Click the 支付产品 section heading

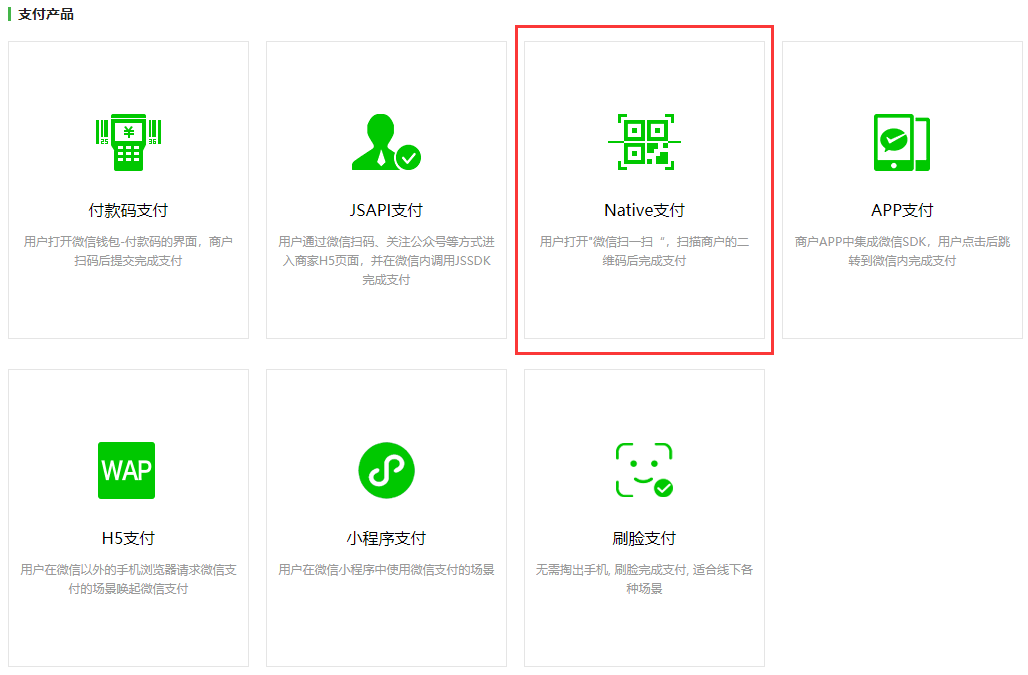[45, 14]
